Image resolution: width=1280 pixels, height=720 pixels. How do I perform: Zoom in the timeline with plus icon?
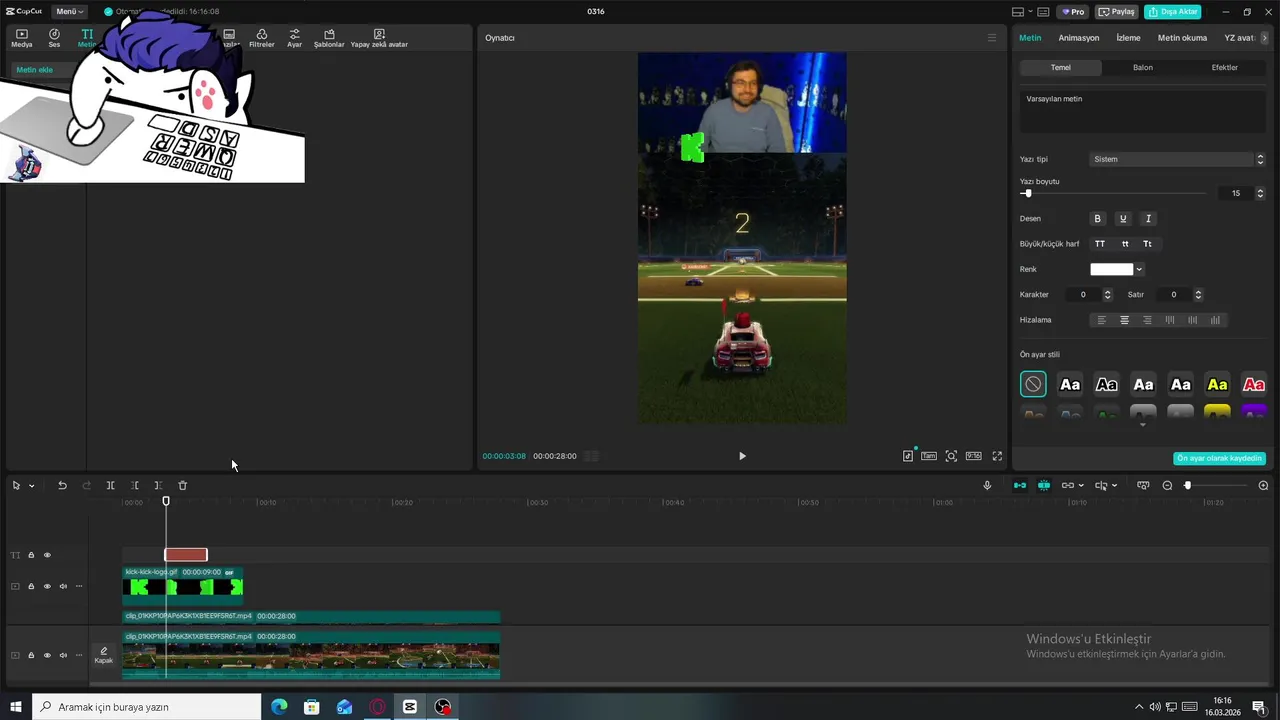(x=1263, y=485)
